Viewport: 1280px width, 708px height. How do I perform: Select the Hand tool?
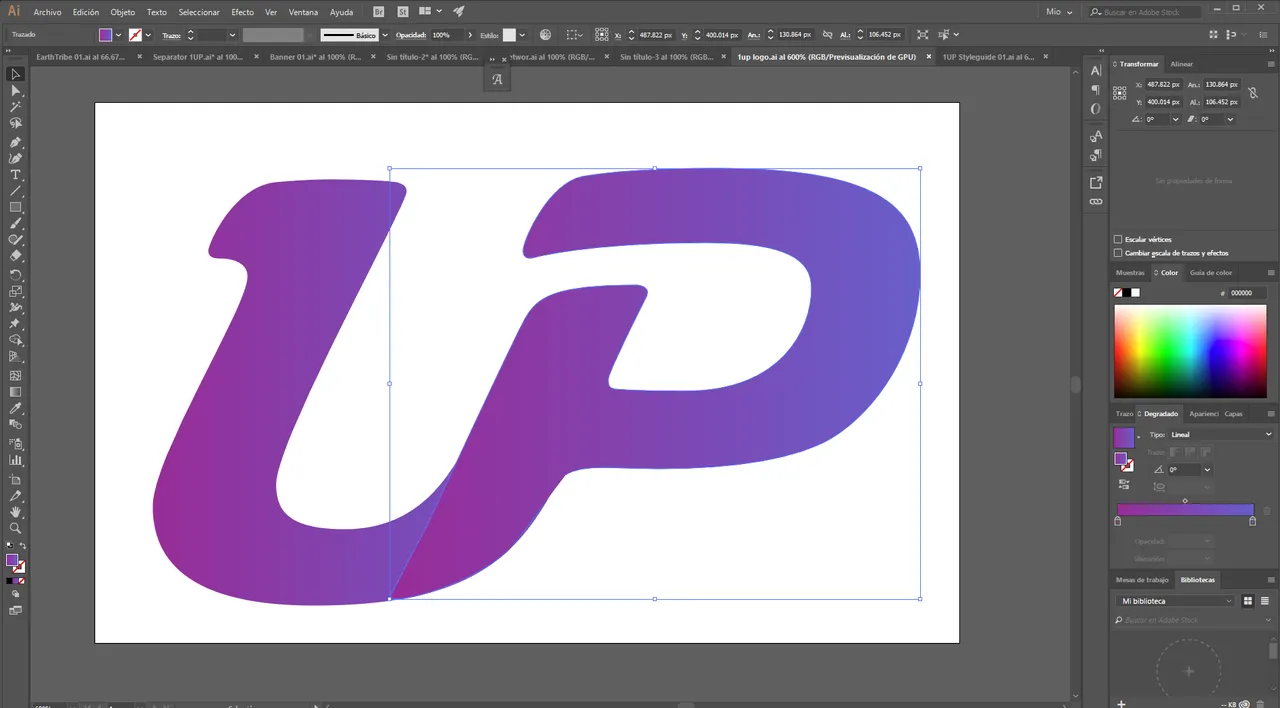coord(15,511)
